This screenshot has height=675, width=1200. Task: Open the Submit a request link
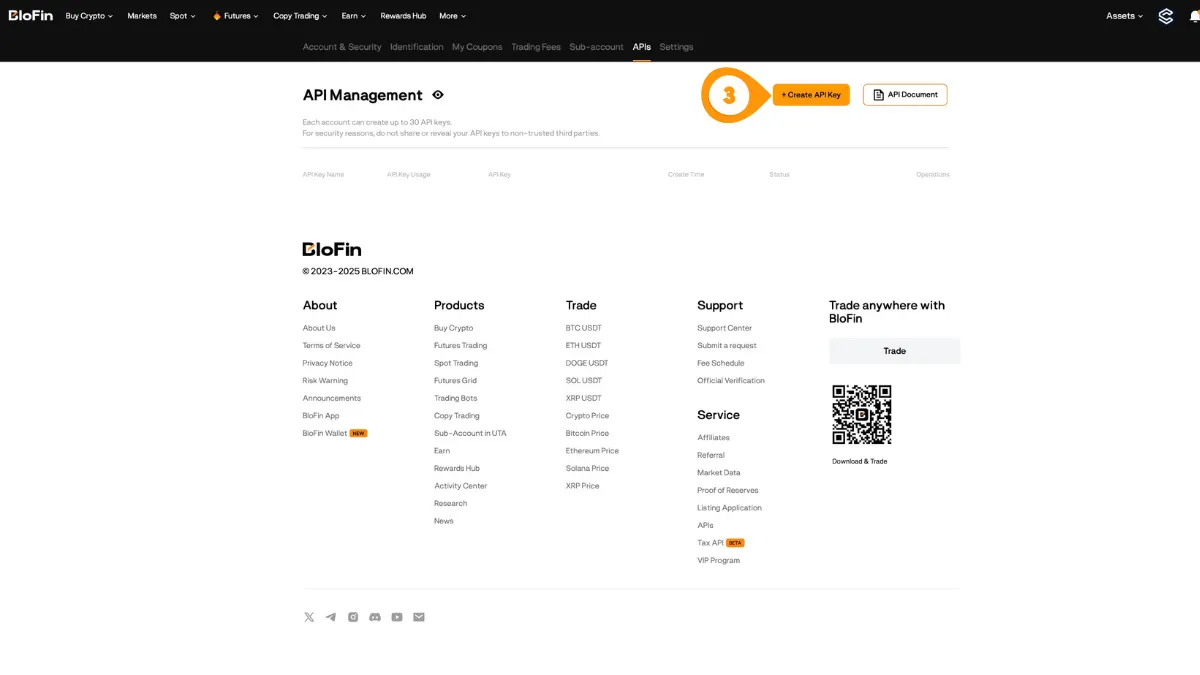pyautogui.click(x=727, y=346)
